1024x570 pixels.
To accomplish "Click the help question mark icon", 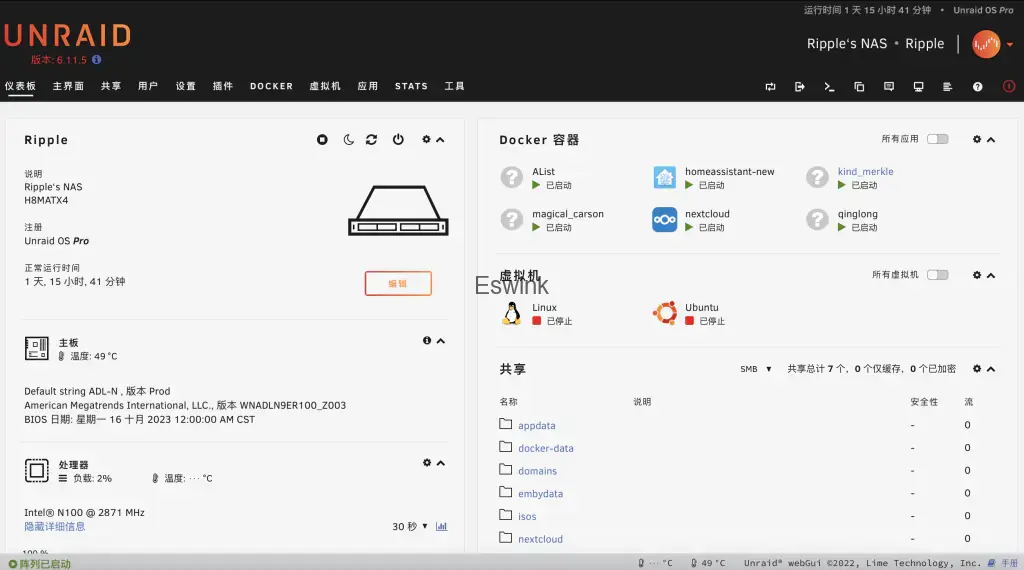I will (978, 87).
